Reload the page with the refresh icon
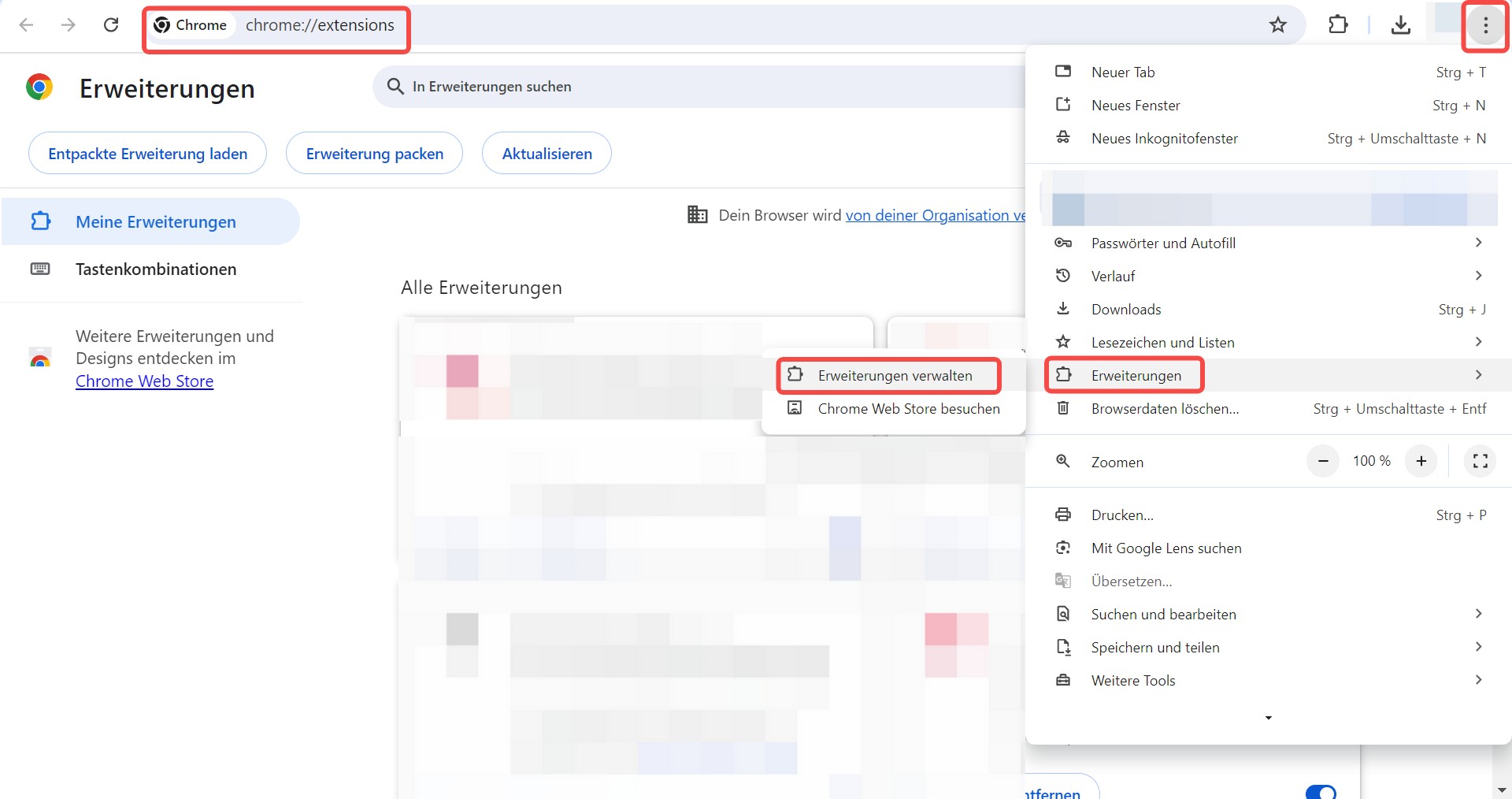1512x799 pixels. click(111, 24)
